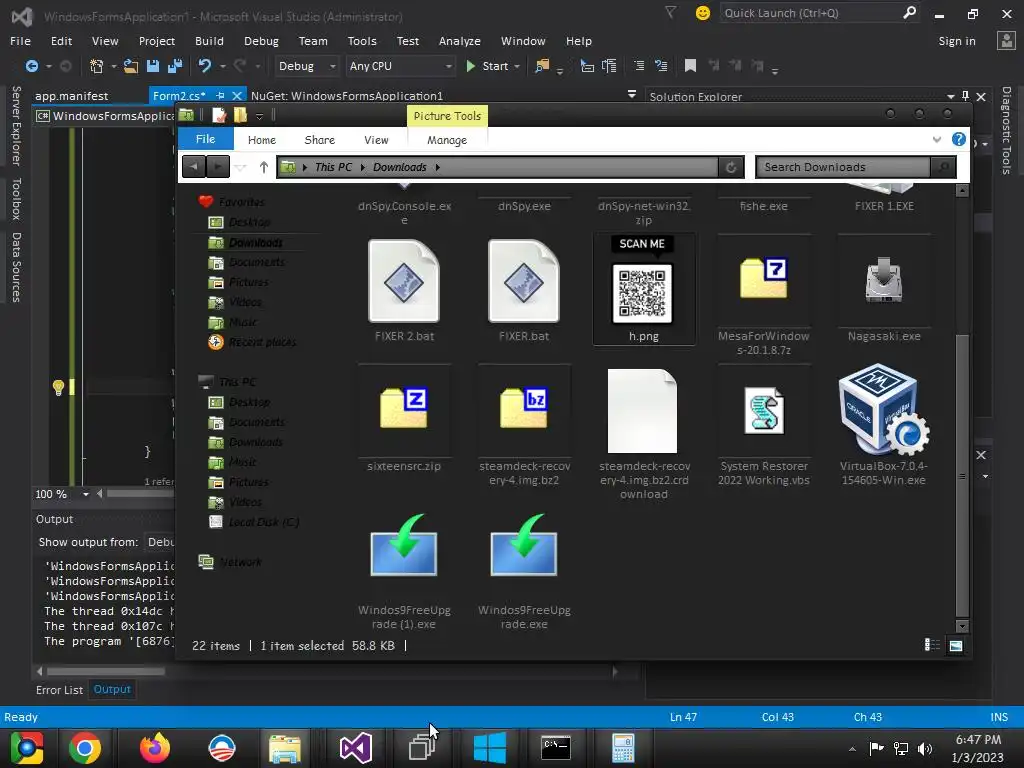The image size is (1024, 768).
Task: Open the Explorer Share ribbon tab
Action: tap(319, 140)
